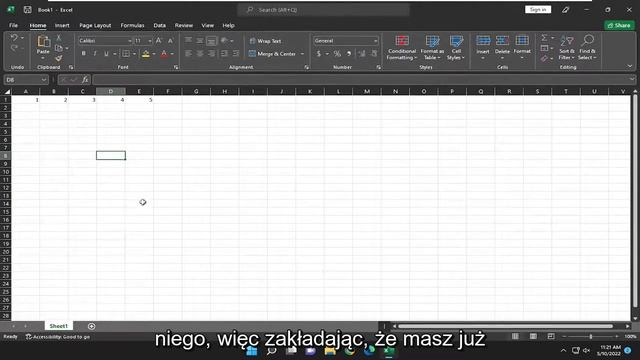Screen dimensions: 640x360
Task: Open Find & Select menu
Action: (x=587, y=48)
